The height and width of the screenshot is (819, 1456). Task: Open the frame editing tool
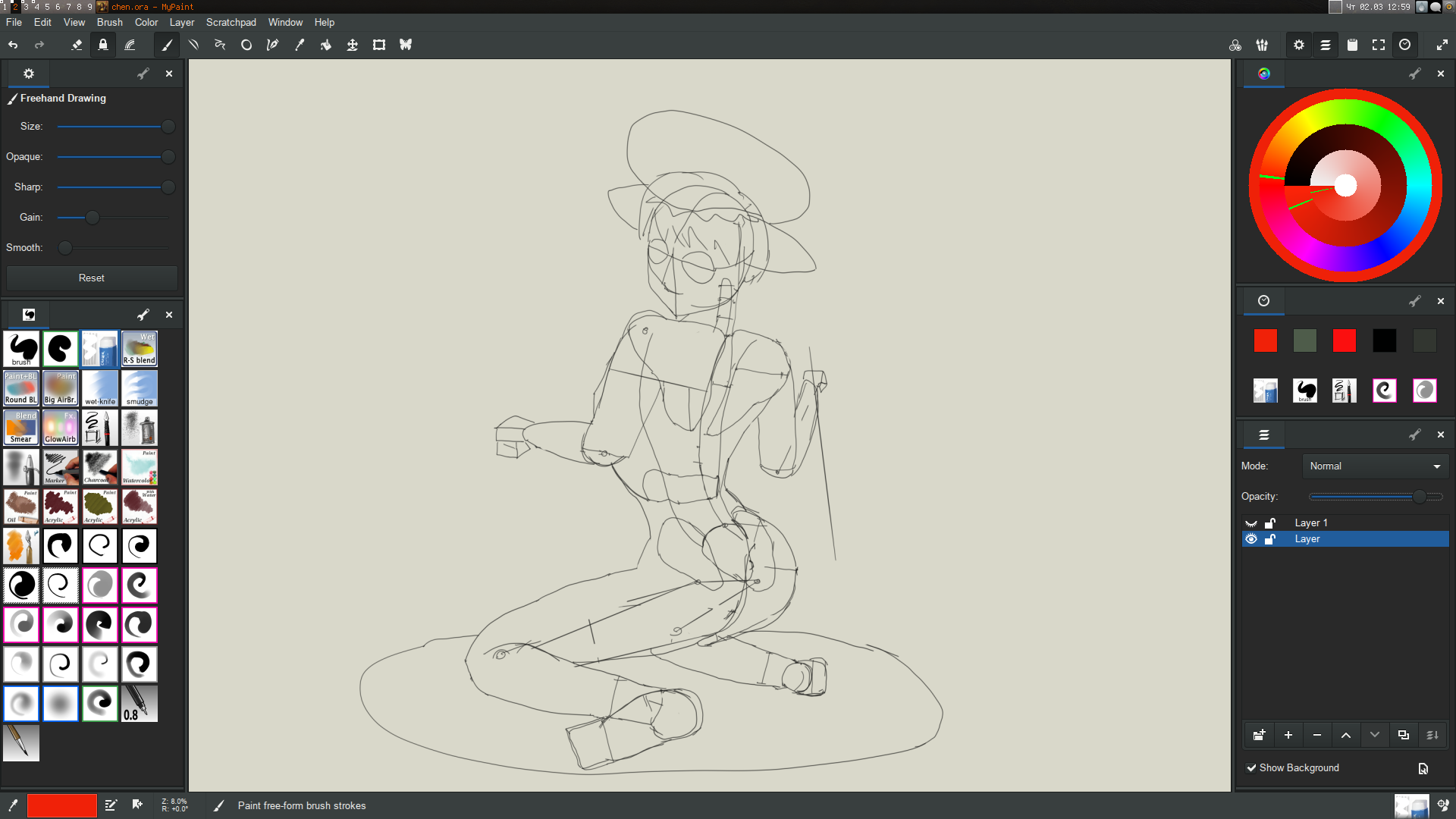[x=379, y=45]
